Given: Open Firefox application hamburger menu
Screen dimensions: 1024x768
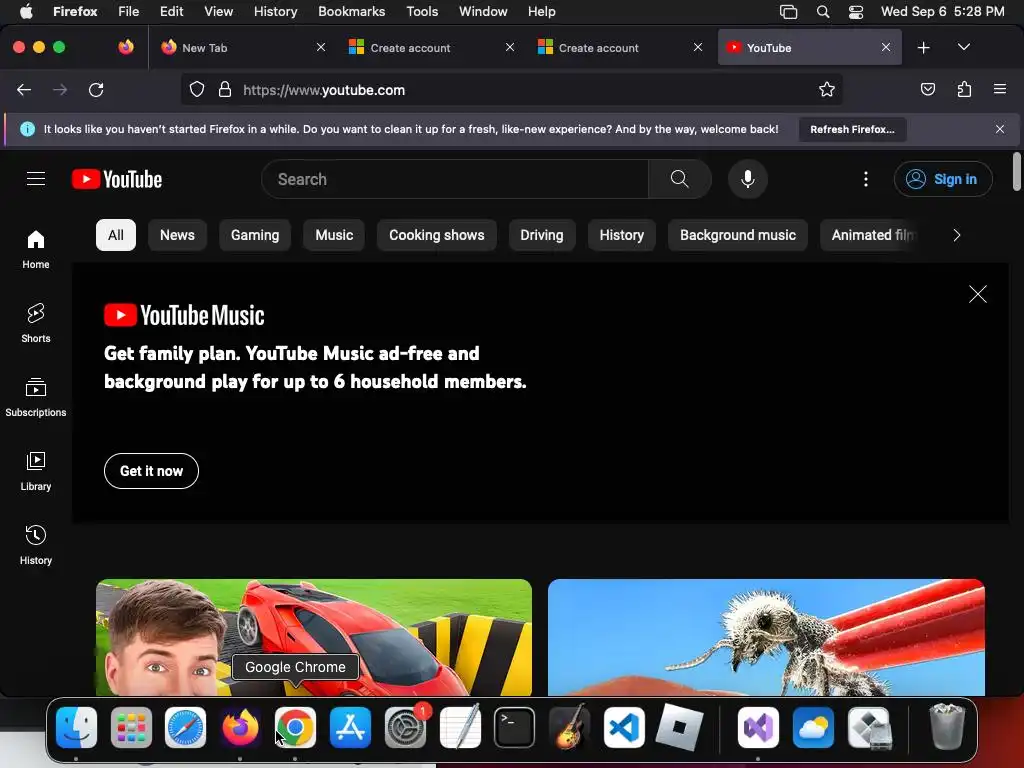Looking at the screenshot, I should pyautogui.click(x=1000, y=89).
